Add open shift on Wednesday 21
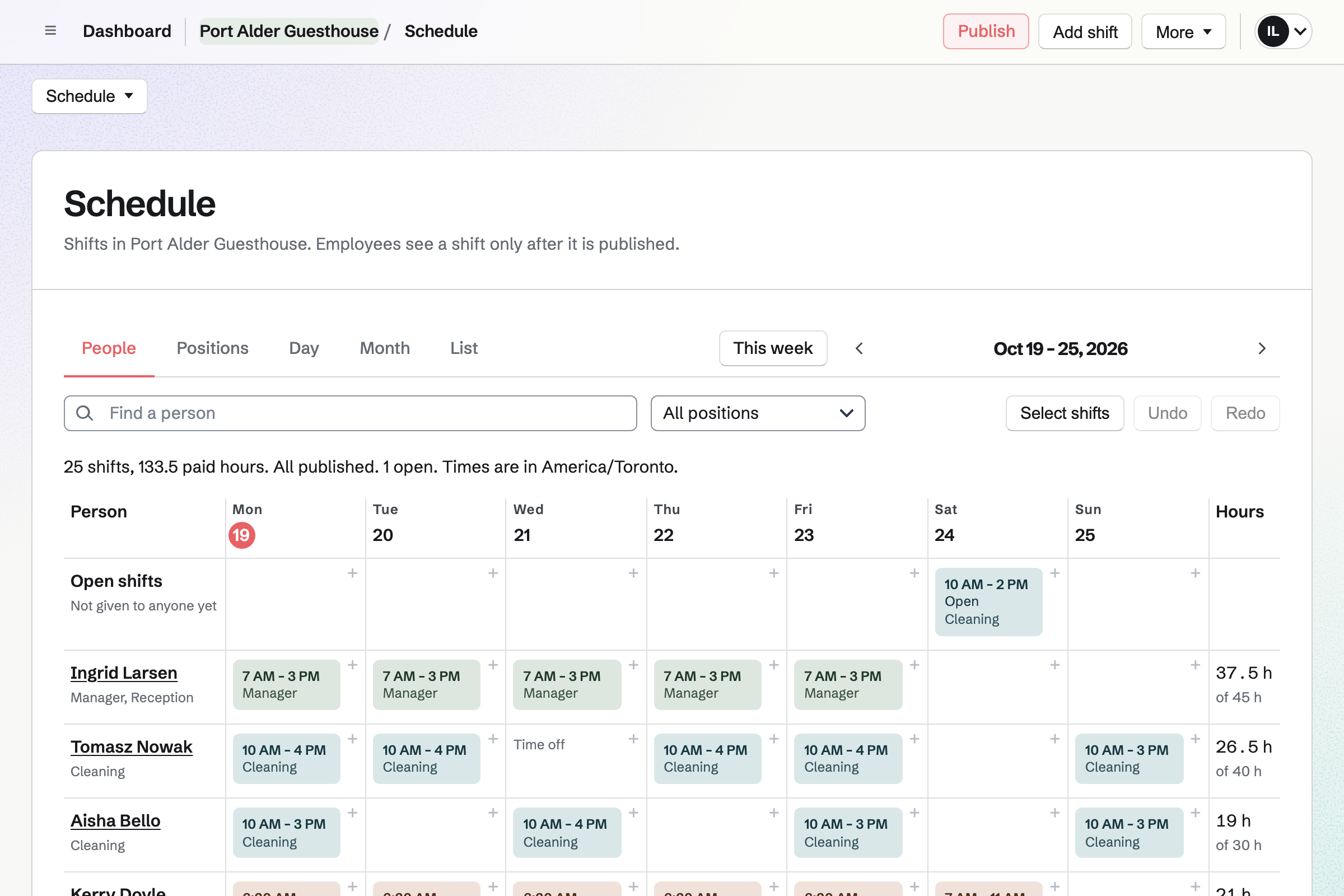The height and width of the screenshot is (896, 1344). tap(633, 573)
